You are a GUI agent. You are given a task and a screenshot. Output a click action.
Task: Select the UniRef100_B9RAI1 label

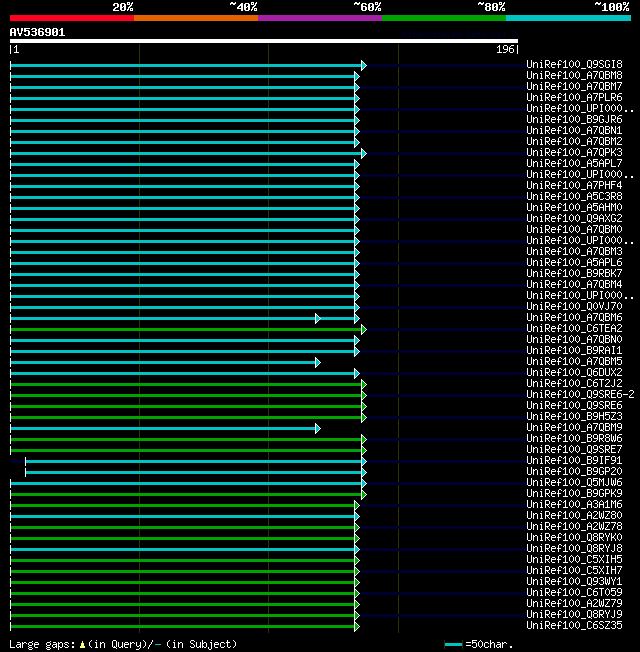574,351
